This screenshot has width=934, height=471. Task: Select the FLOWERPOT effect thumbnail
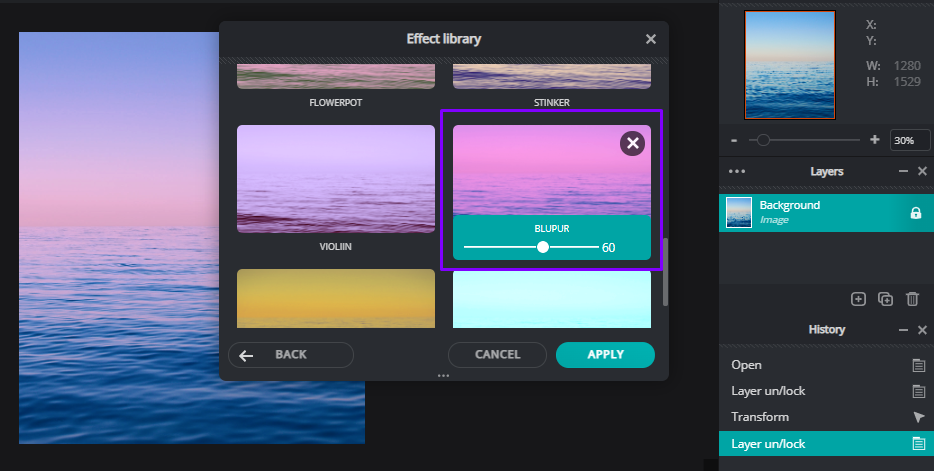(x=336, y=77)
